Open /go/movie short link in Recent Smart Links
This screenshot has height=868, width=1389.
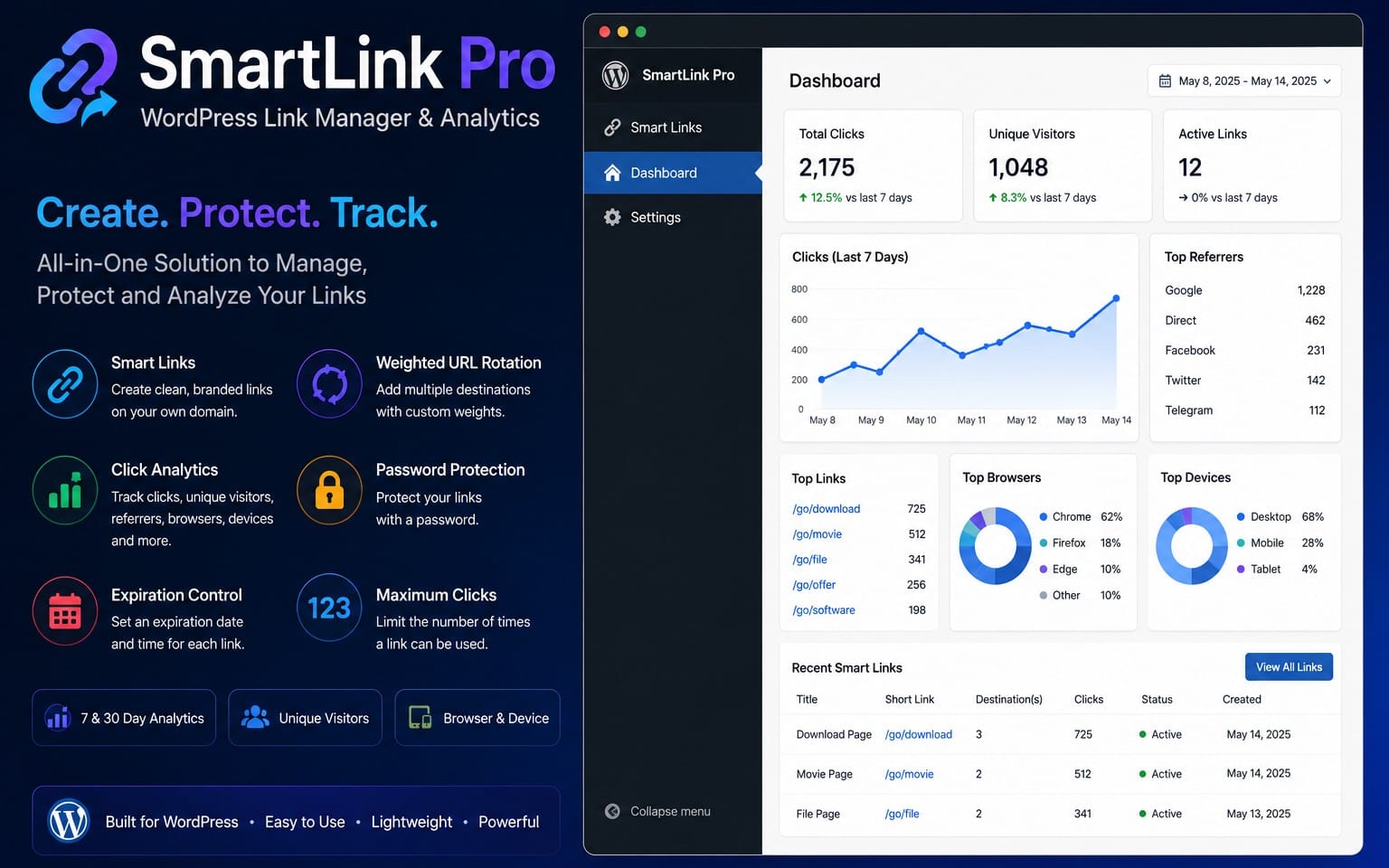[x=909, y=774]
